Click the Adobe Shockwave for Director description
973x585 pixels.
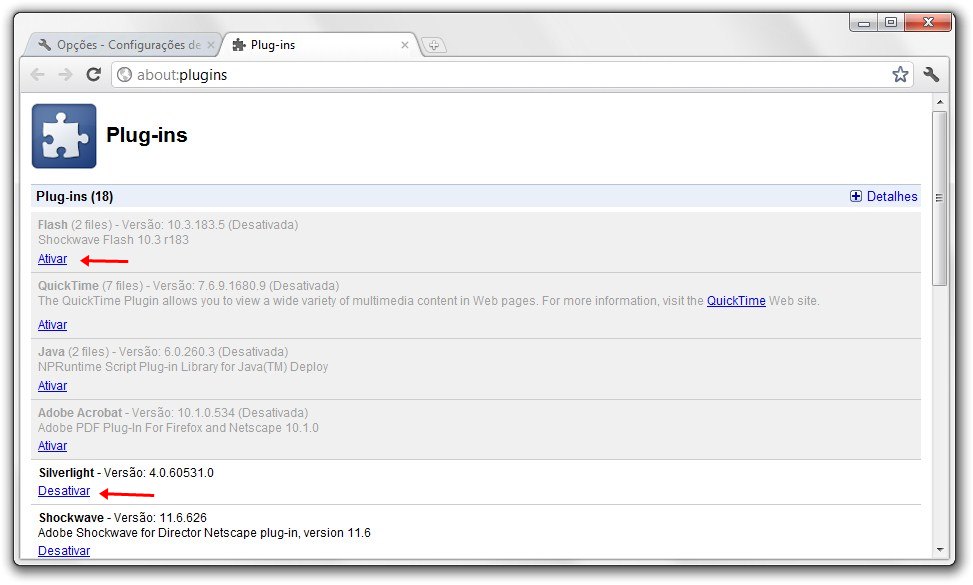tap(204, 533)
